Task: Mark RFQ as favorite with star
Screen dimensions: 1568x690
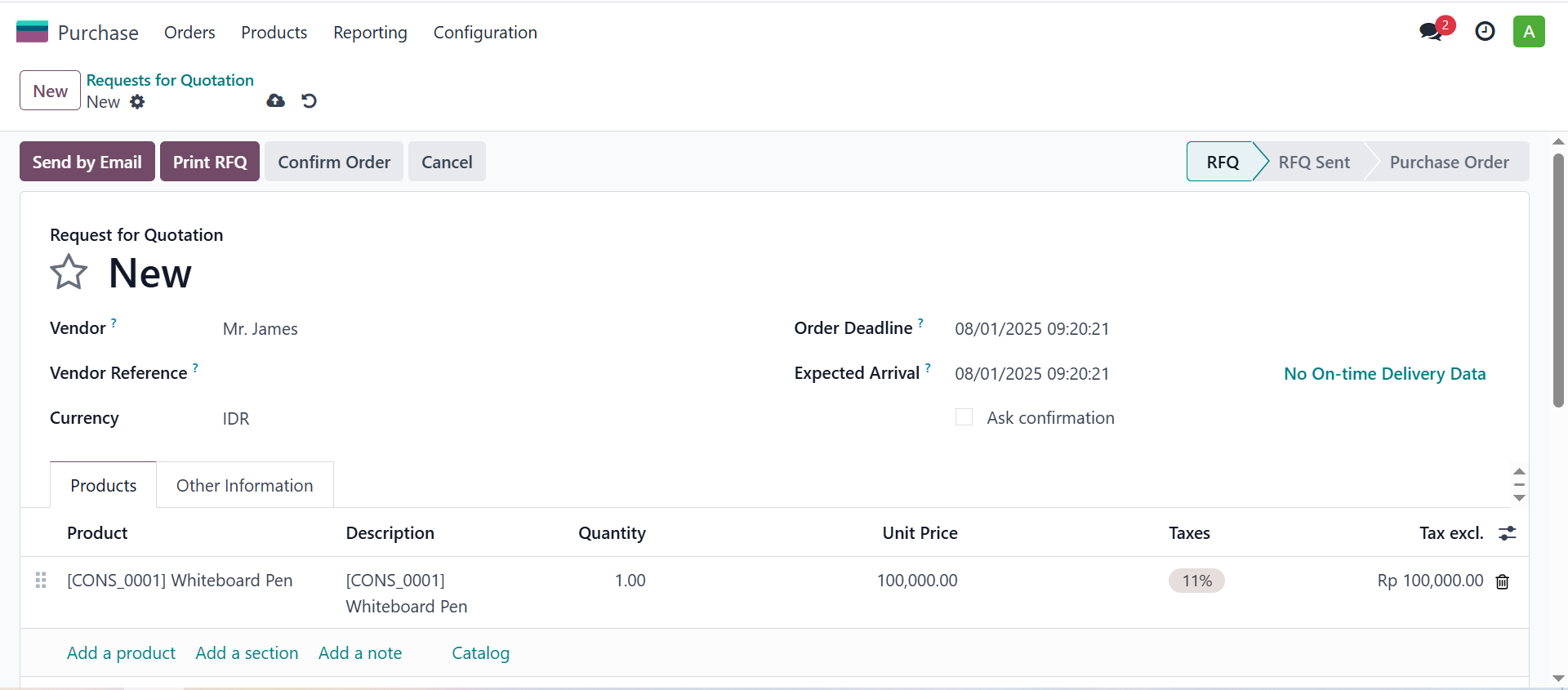Action: point(69,273)
